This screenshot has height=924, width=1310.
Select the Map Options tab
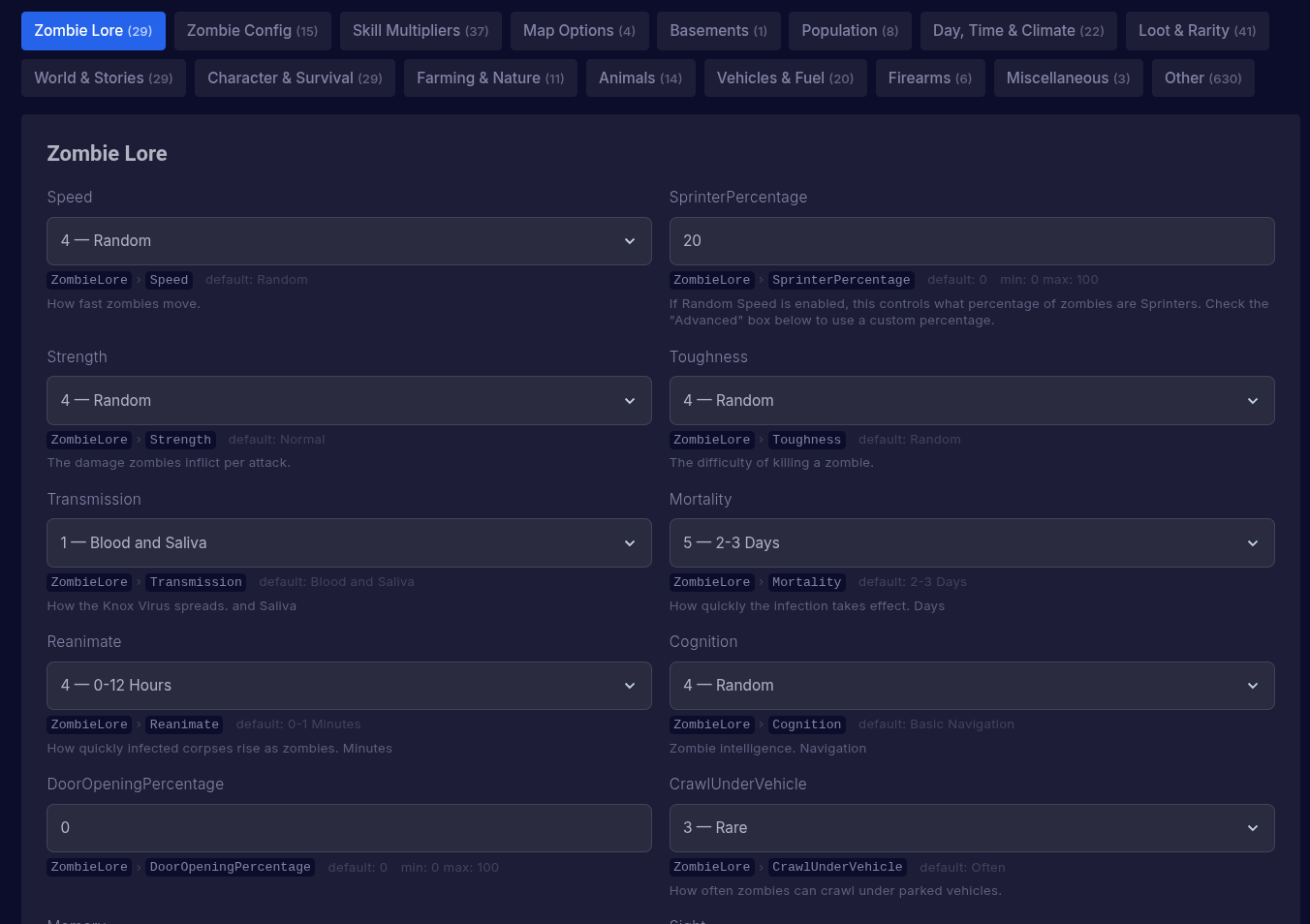click(x=578, y=30)
